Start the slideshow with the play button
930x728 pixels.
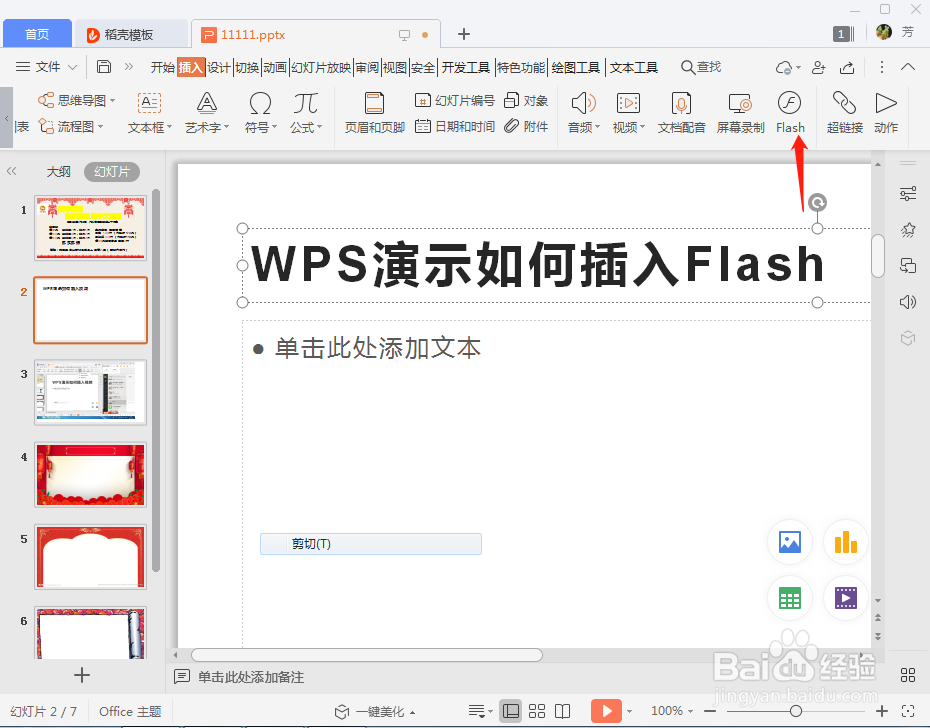[606, 711]
